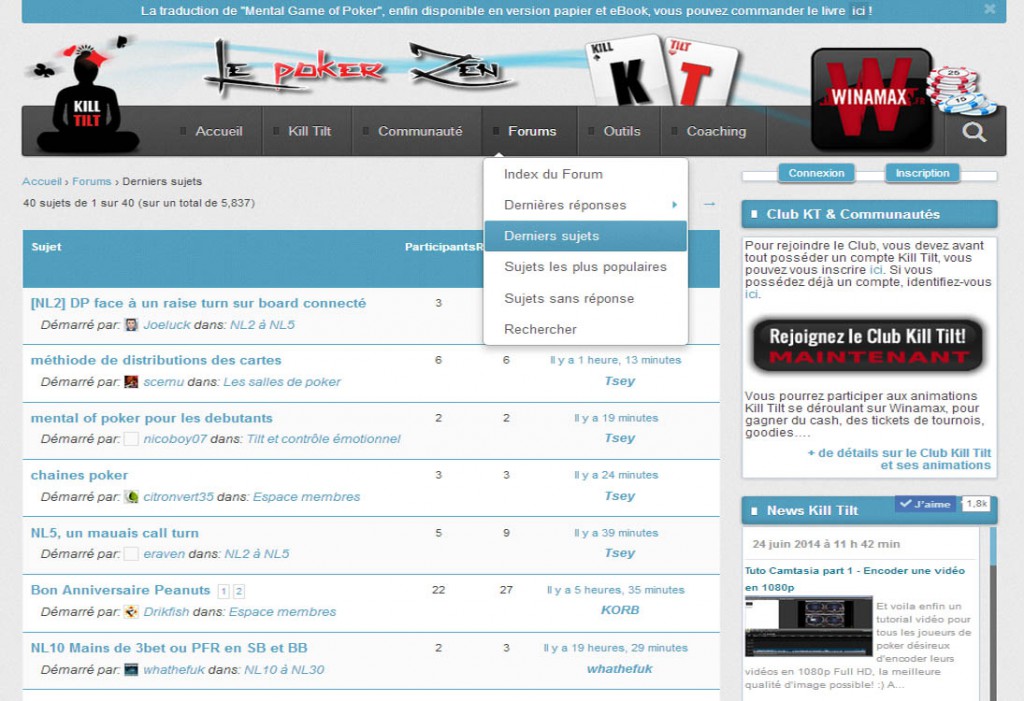This screenshot has width=1024, height=701.
Task: Click 'Il y a 1 heure, 13 minutes' timestamp
Action: pyautogui.click(x=615, y=360)
